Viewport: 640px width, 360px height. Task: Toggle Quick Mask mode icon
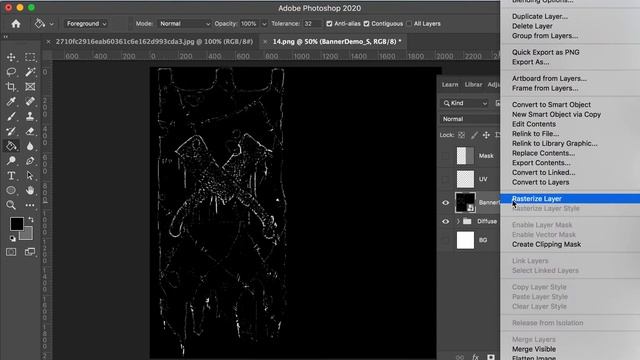point(11,252)
